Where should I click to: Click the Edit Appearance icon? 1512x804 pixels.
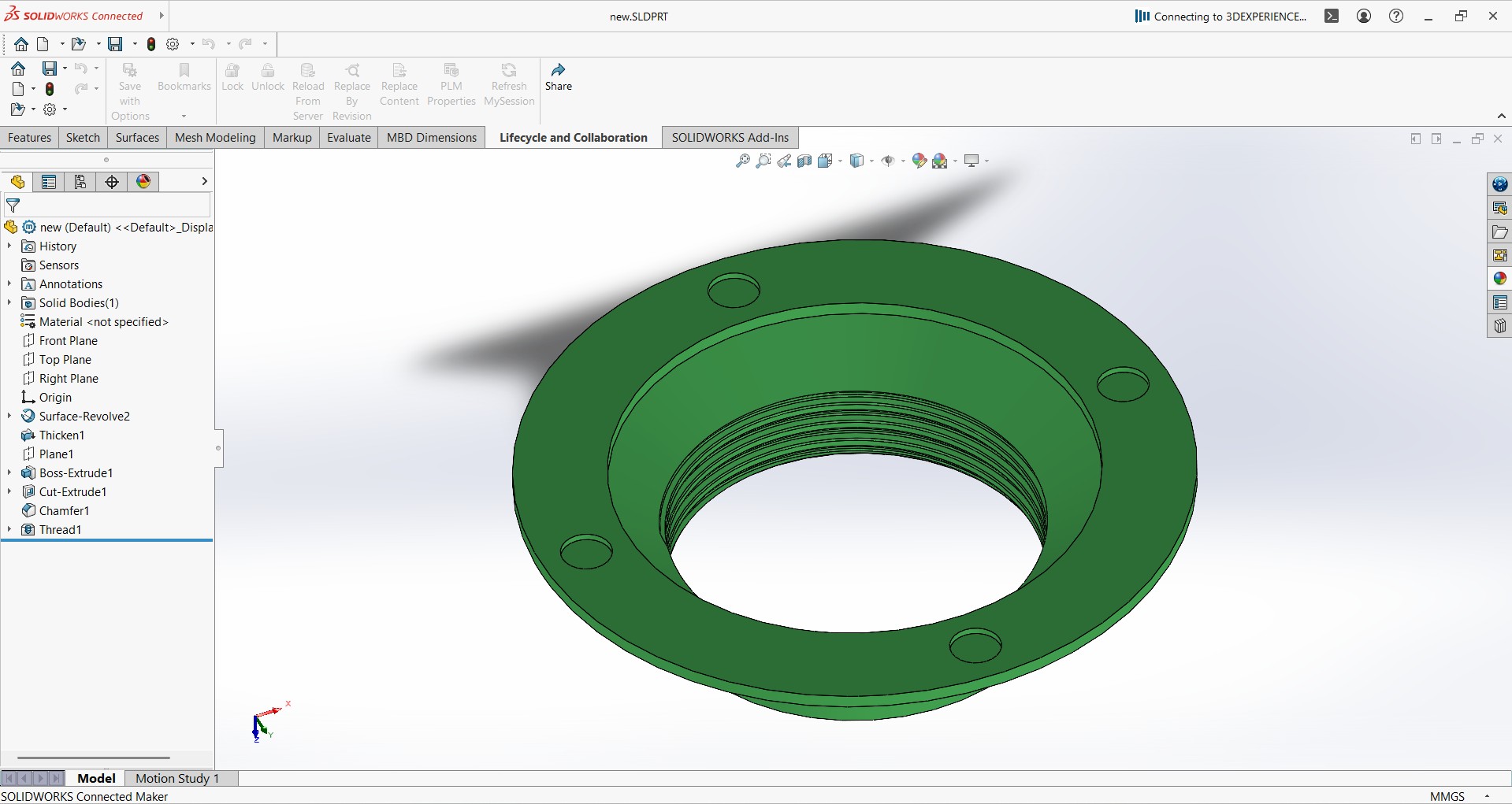[x=919, y=161]
